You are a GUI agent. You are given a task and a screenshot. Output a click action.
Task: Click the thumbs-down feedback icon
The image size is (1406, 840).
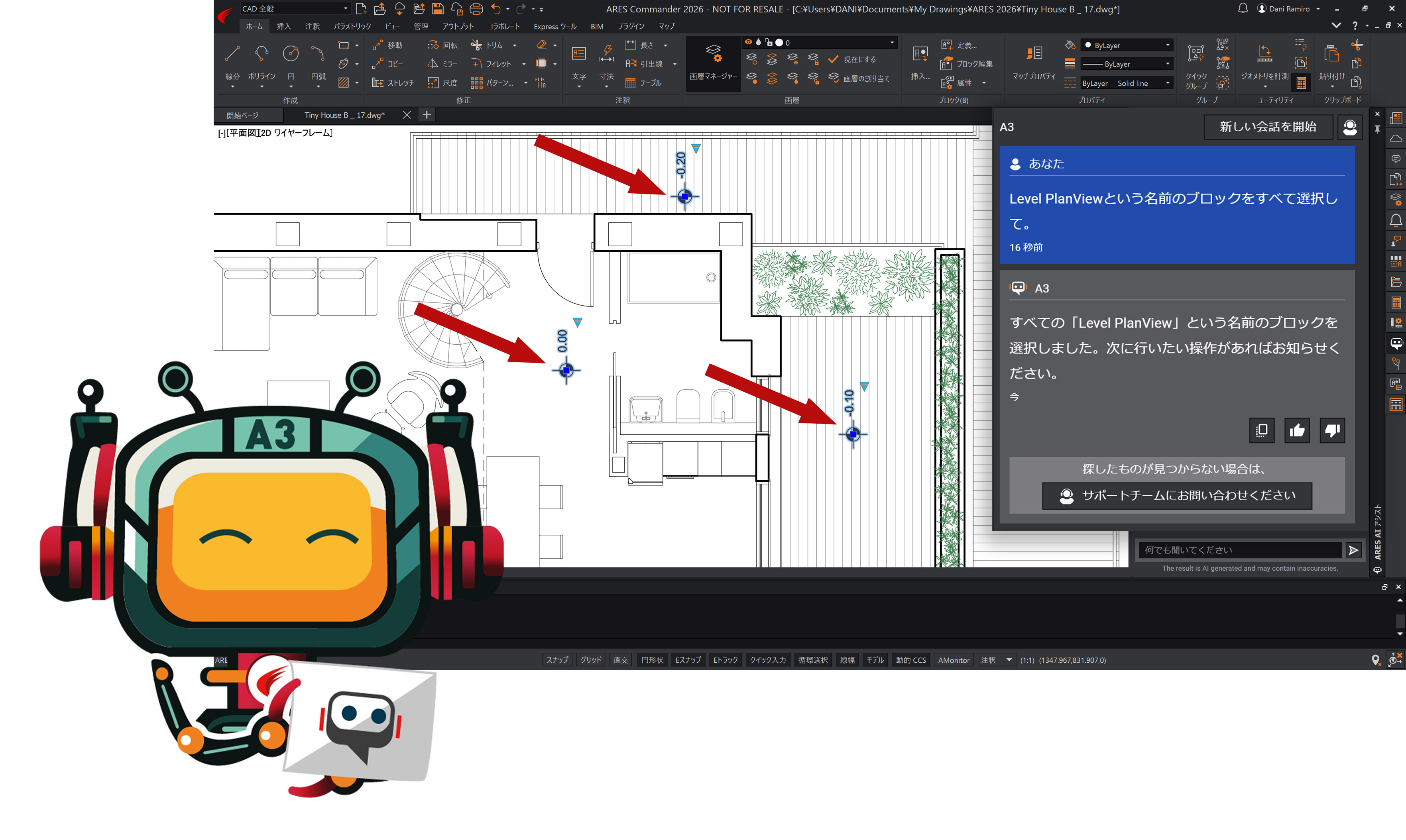point(1332,431)
